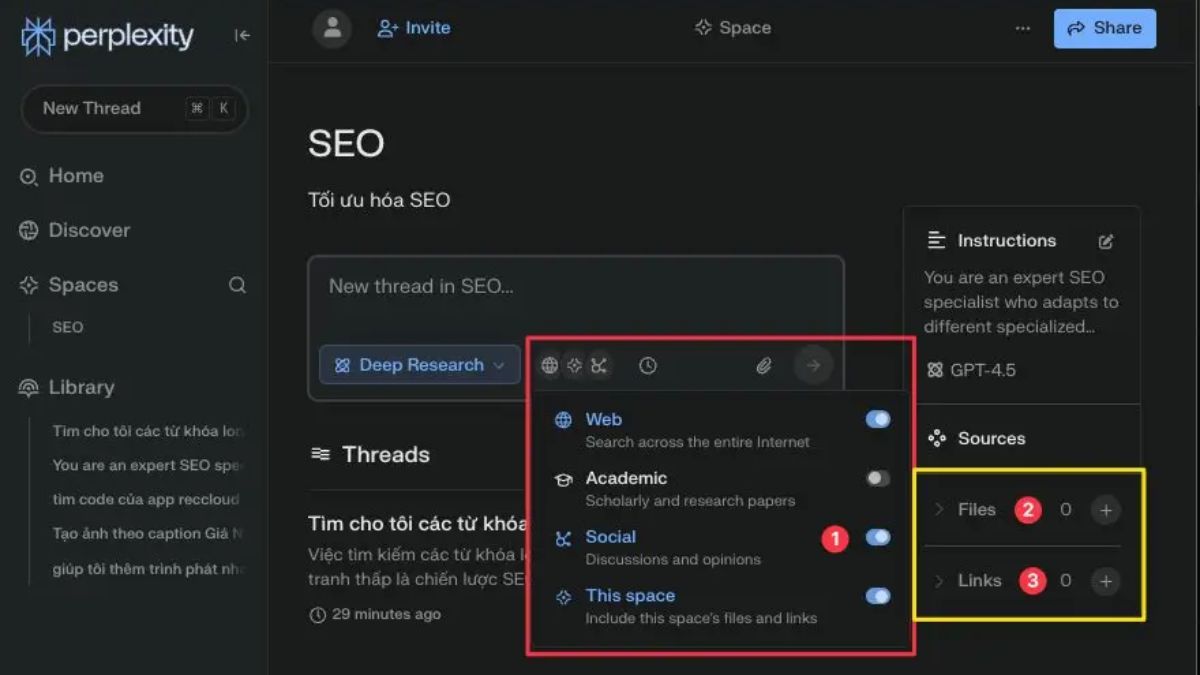
Task: Add a link with the plus button
Action: (x=1105, y=581)
